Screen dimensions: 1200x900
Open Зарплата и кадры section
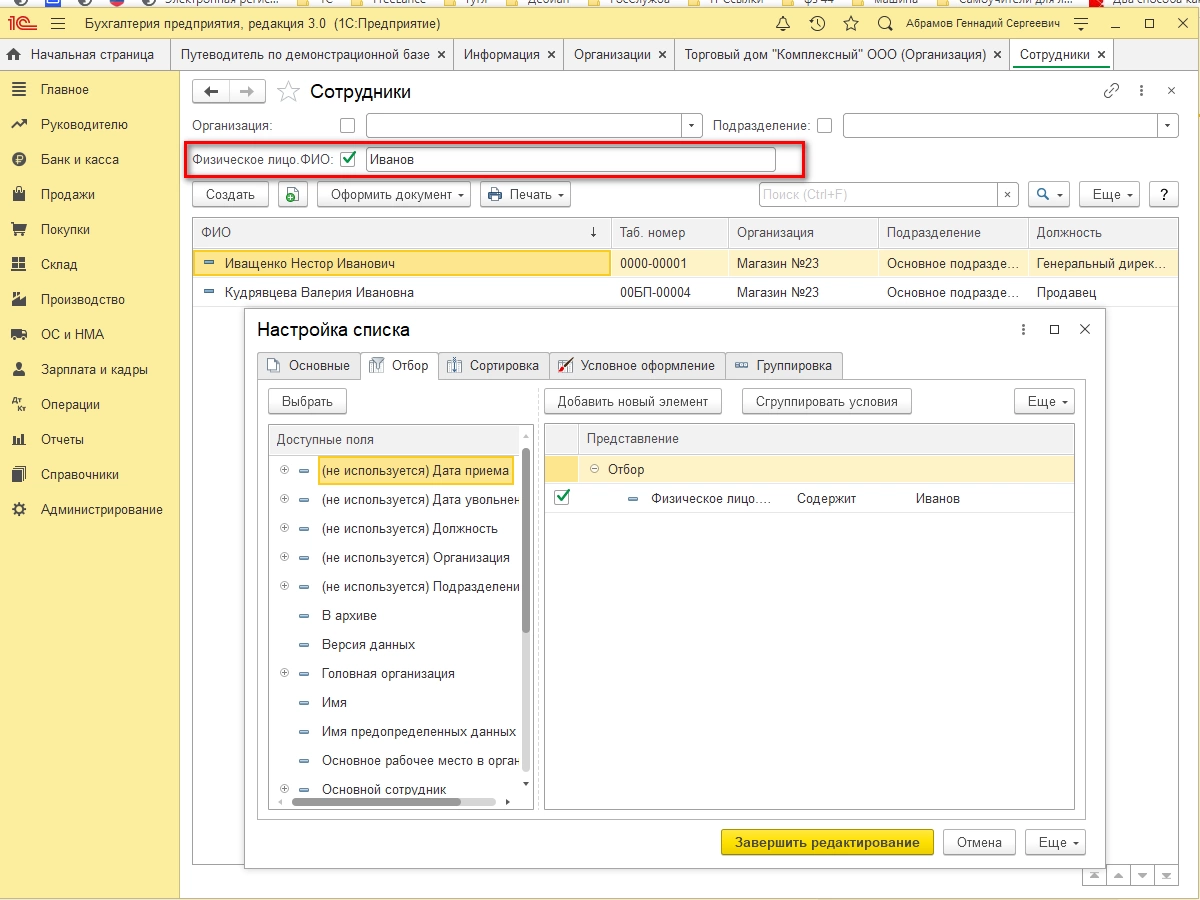coord(94,369)
